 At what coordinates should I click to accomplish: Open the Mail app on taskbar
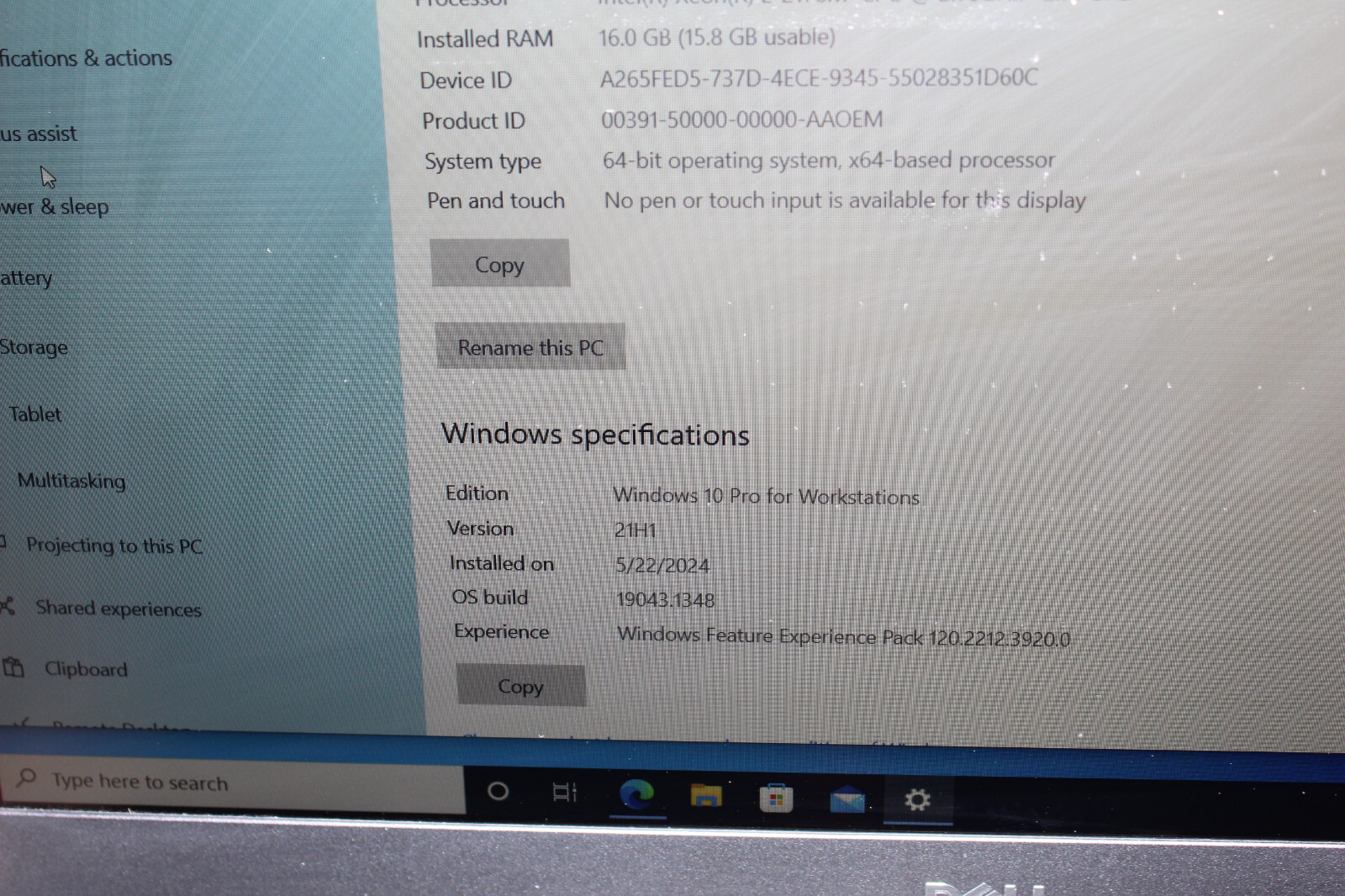(847, 799)
